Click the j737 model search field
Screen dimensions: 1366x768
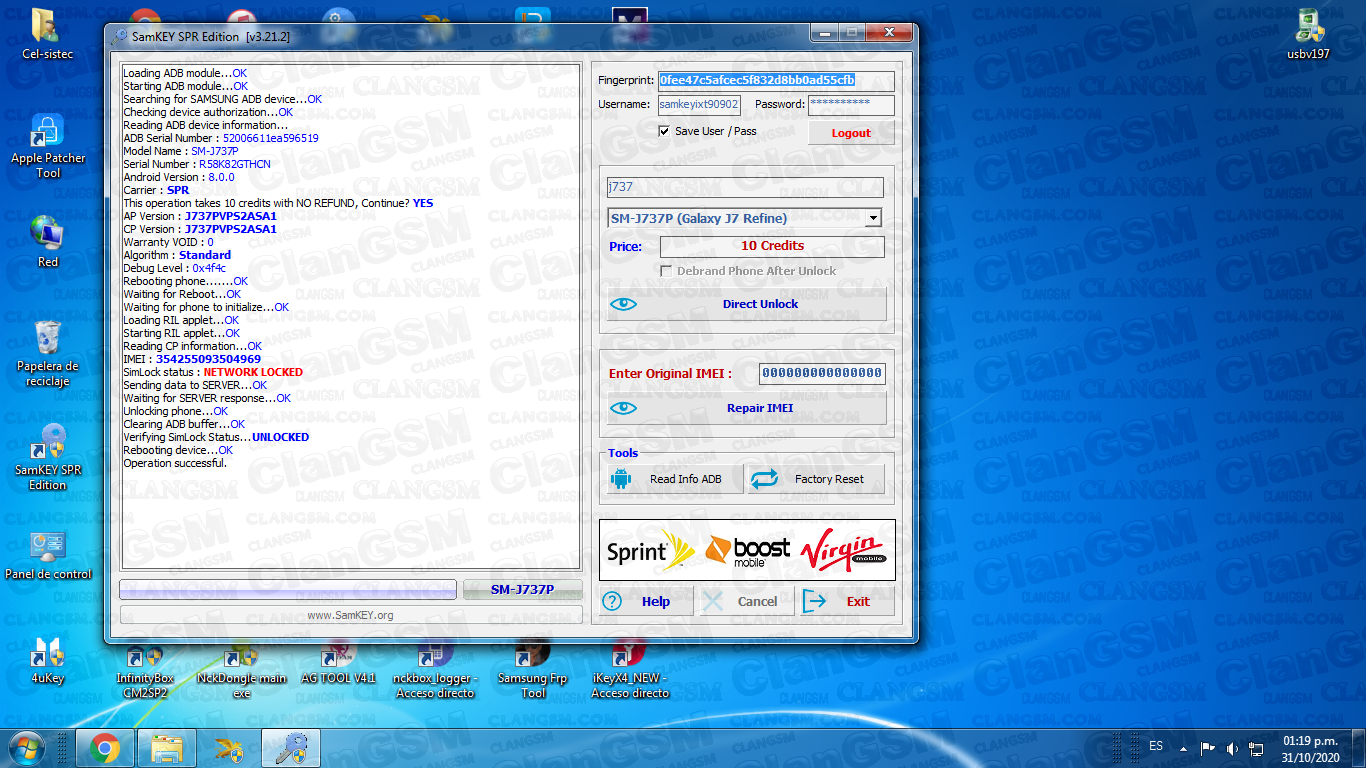(x=745, y=187)
